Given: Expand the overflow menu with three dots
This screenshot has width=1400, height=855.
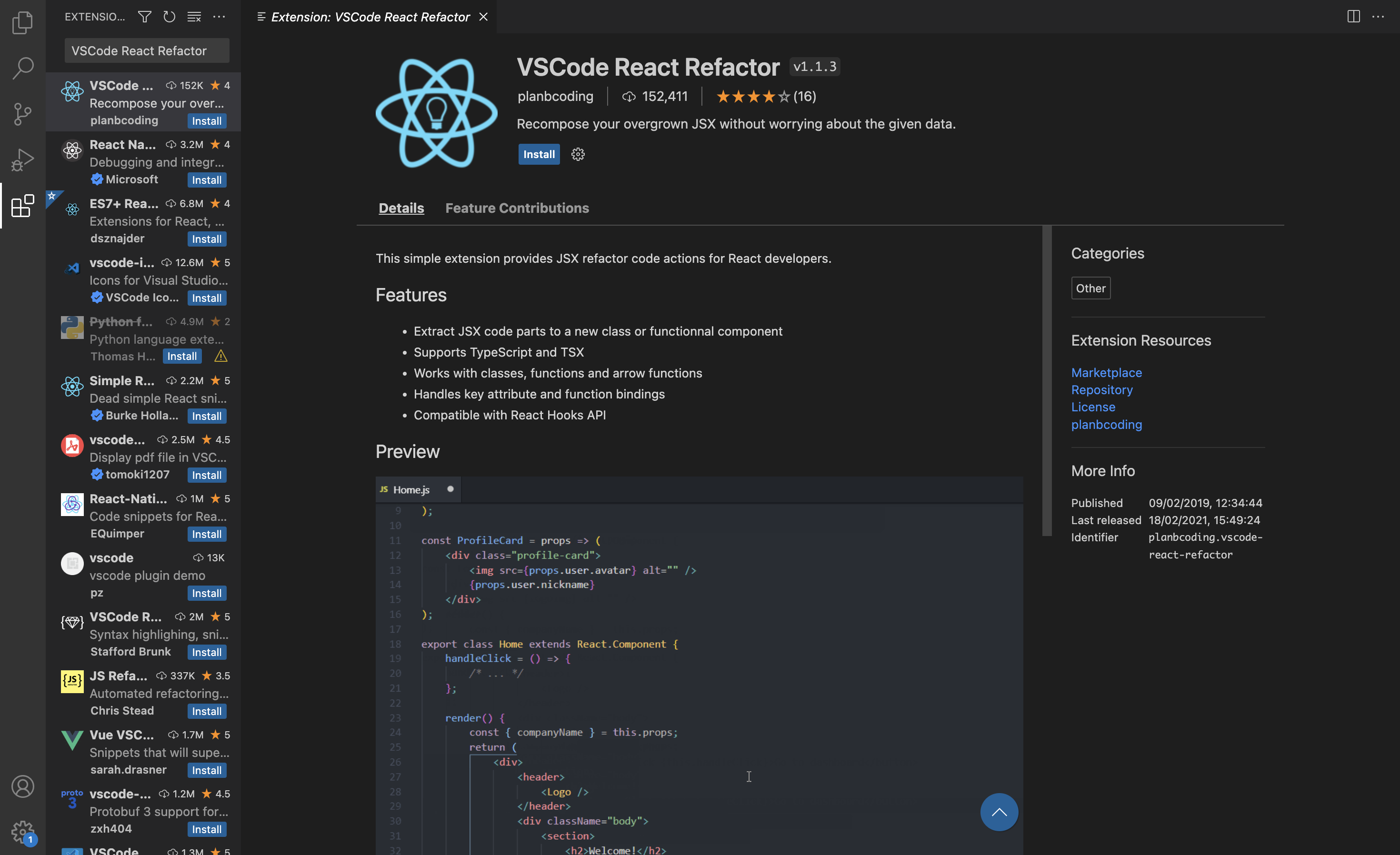Looking at the screenshot, I should (219, 17).
